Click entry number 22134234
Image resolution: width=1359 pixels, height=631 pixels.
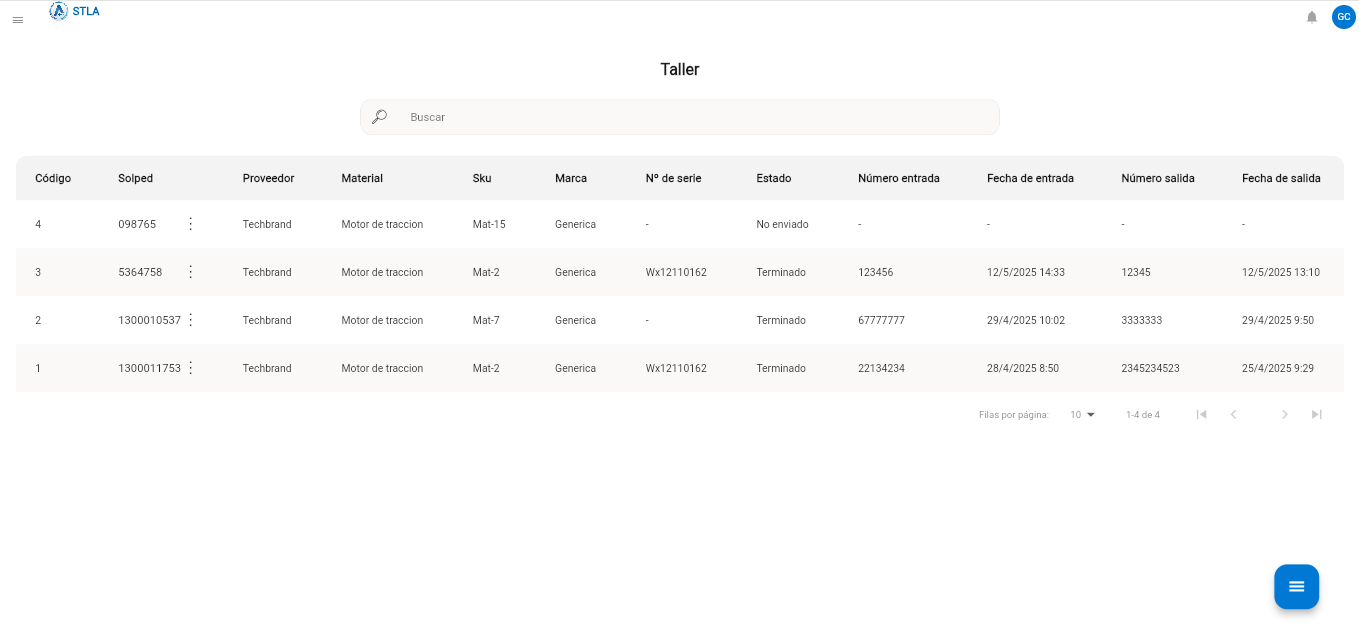click(x=881, y=368)
